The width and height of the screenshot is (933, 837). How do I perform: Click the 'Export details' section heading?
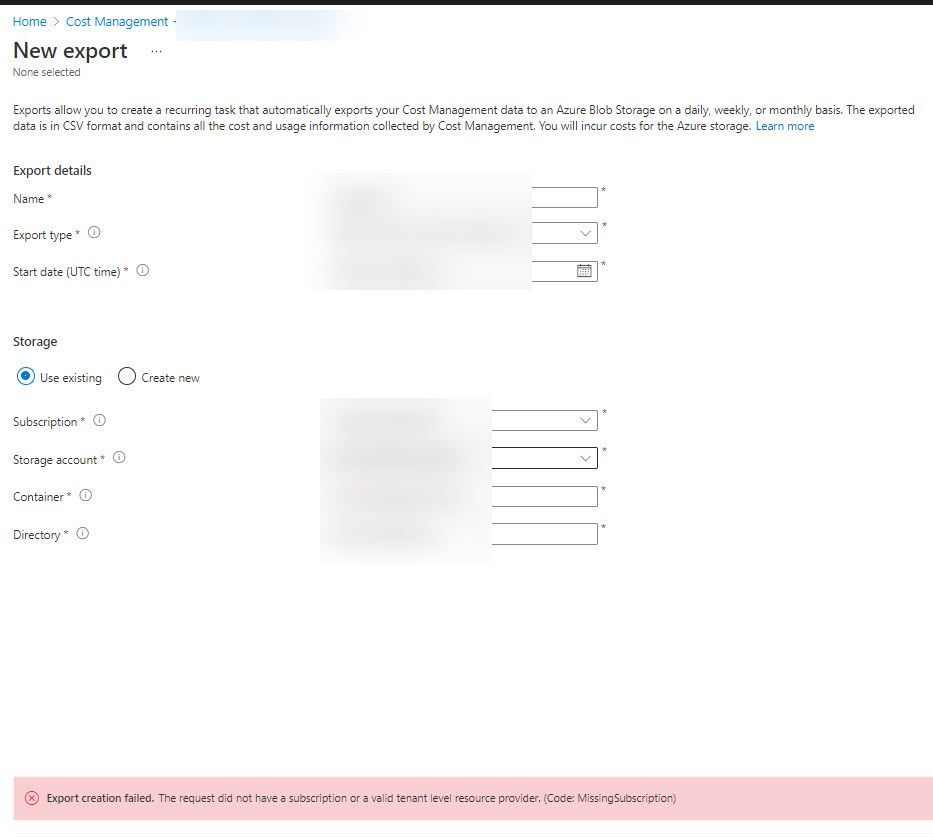[52, 171]
